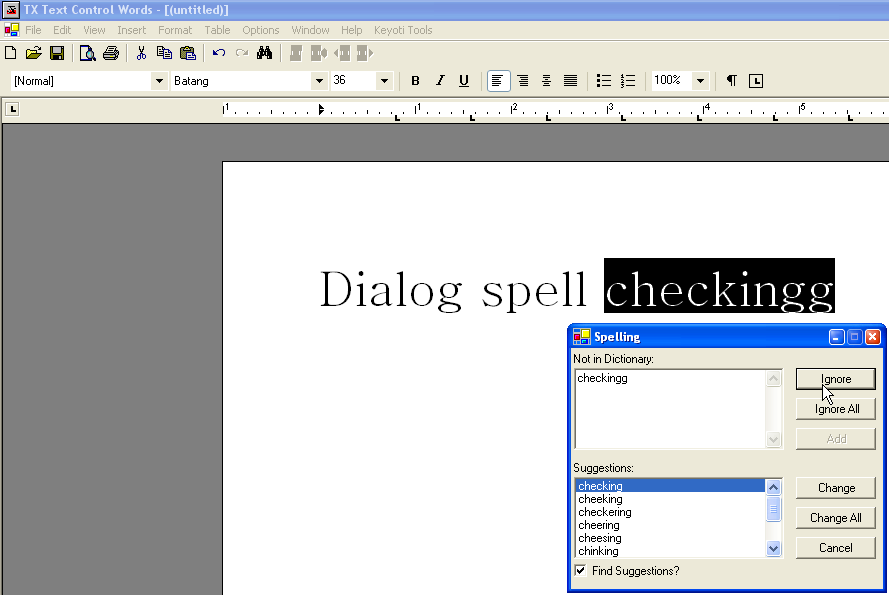Click the highlighted word "checkingg" in the document
The image size is (889, 595).
719,286
